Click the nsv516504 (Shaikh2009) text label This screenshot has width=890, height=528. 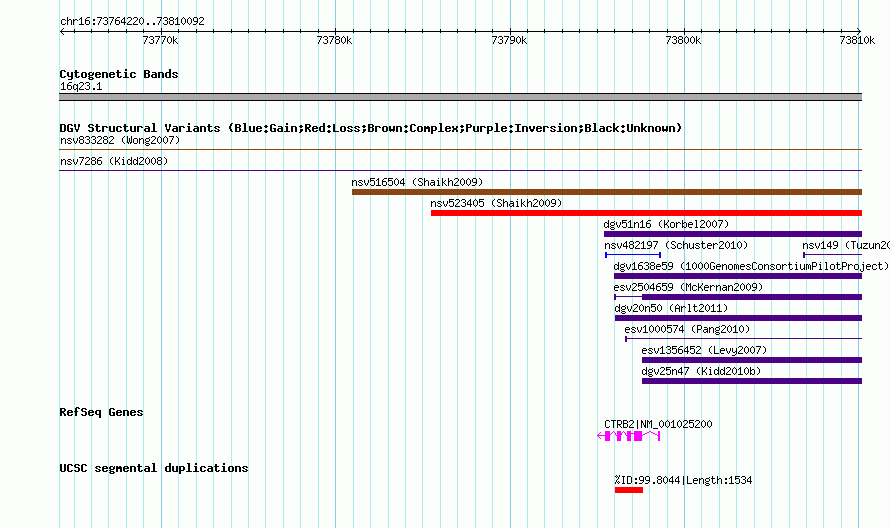click(417, 182)
